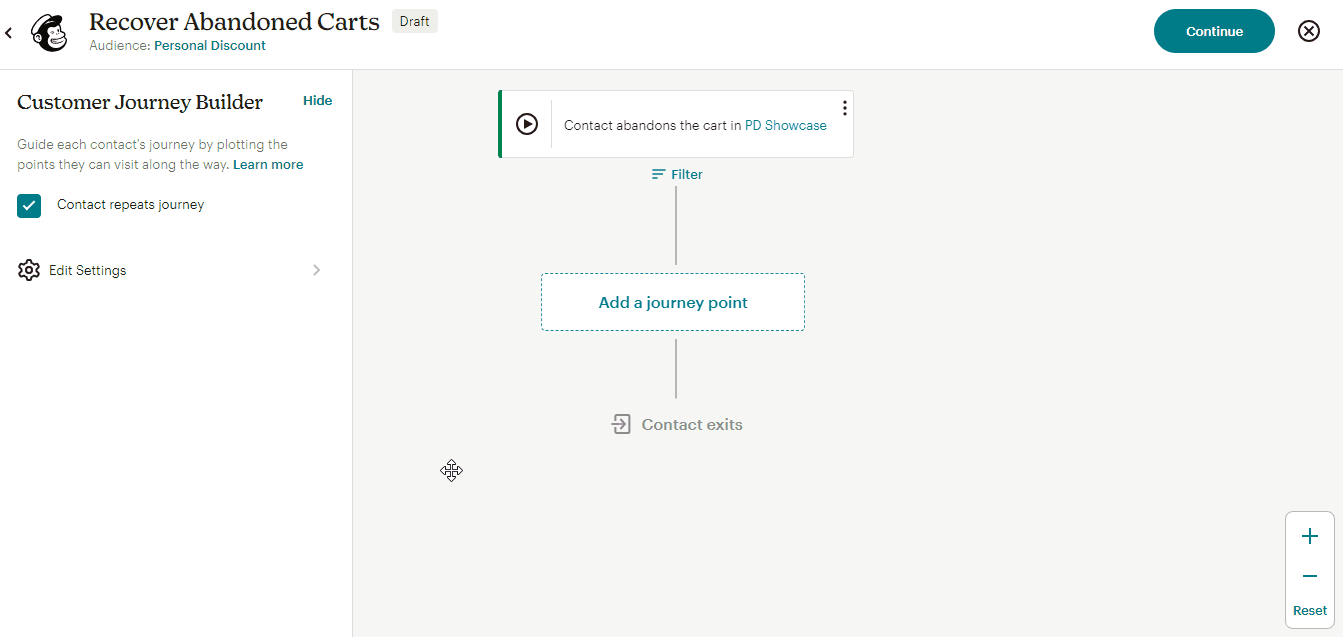Open the Draft status badge

click(414, 20)
